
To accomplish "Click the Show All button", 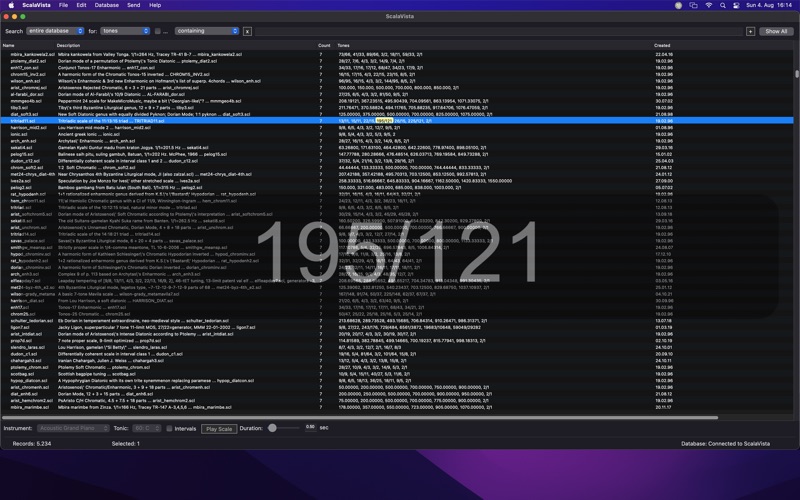I will tap(776, 32).
